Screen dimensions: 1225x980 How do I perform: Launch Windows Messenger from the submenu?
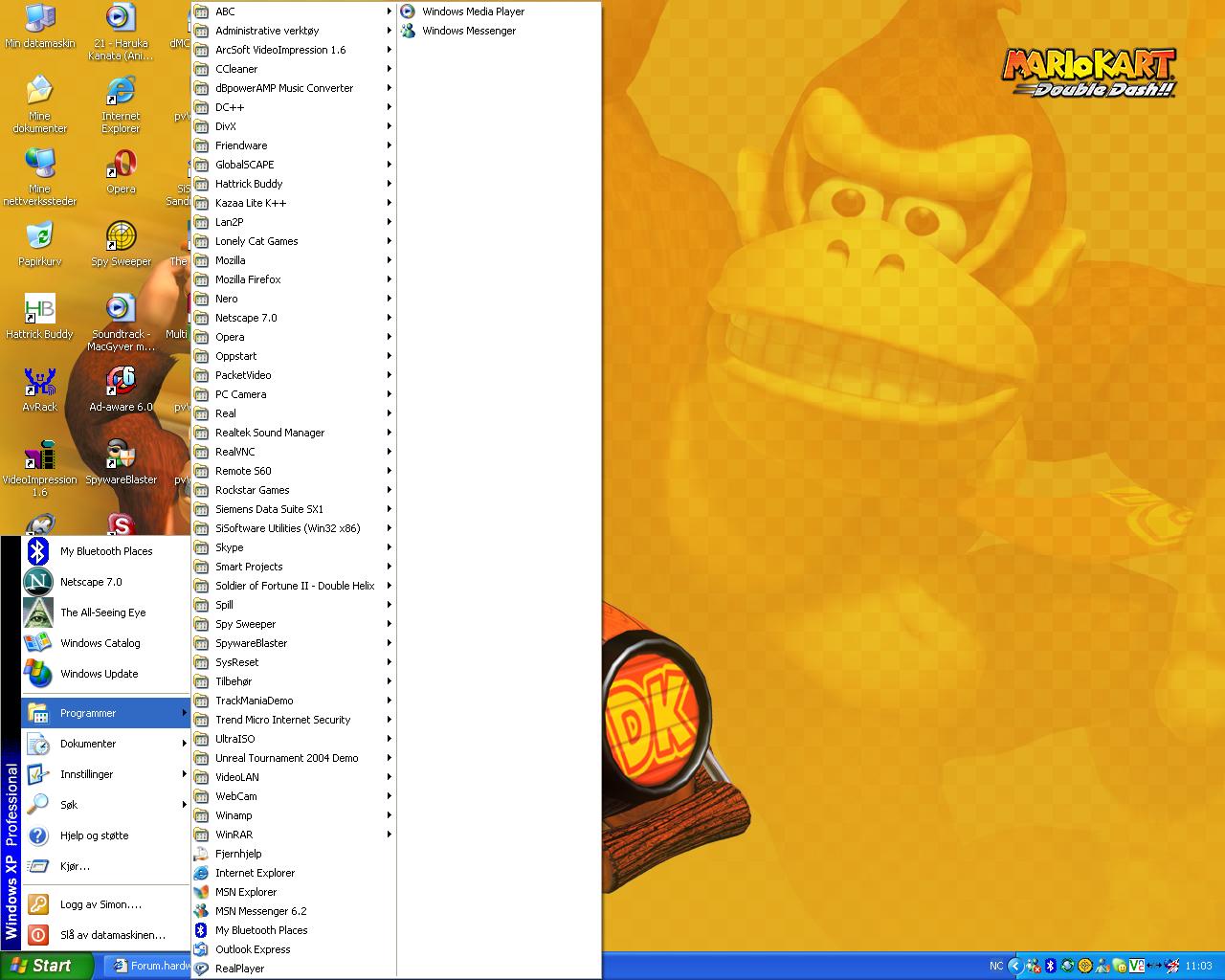pyautogui.click(x=499, y=31)
